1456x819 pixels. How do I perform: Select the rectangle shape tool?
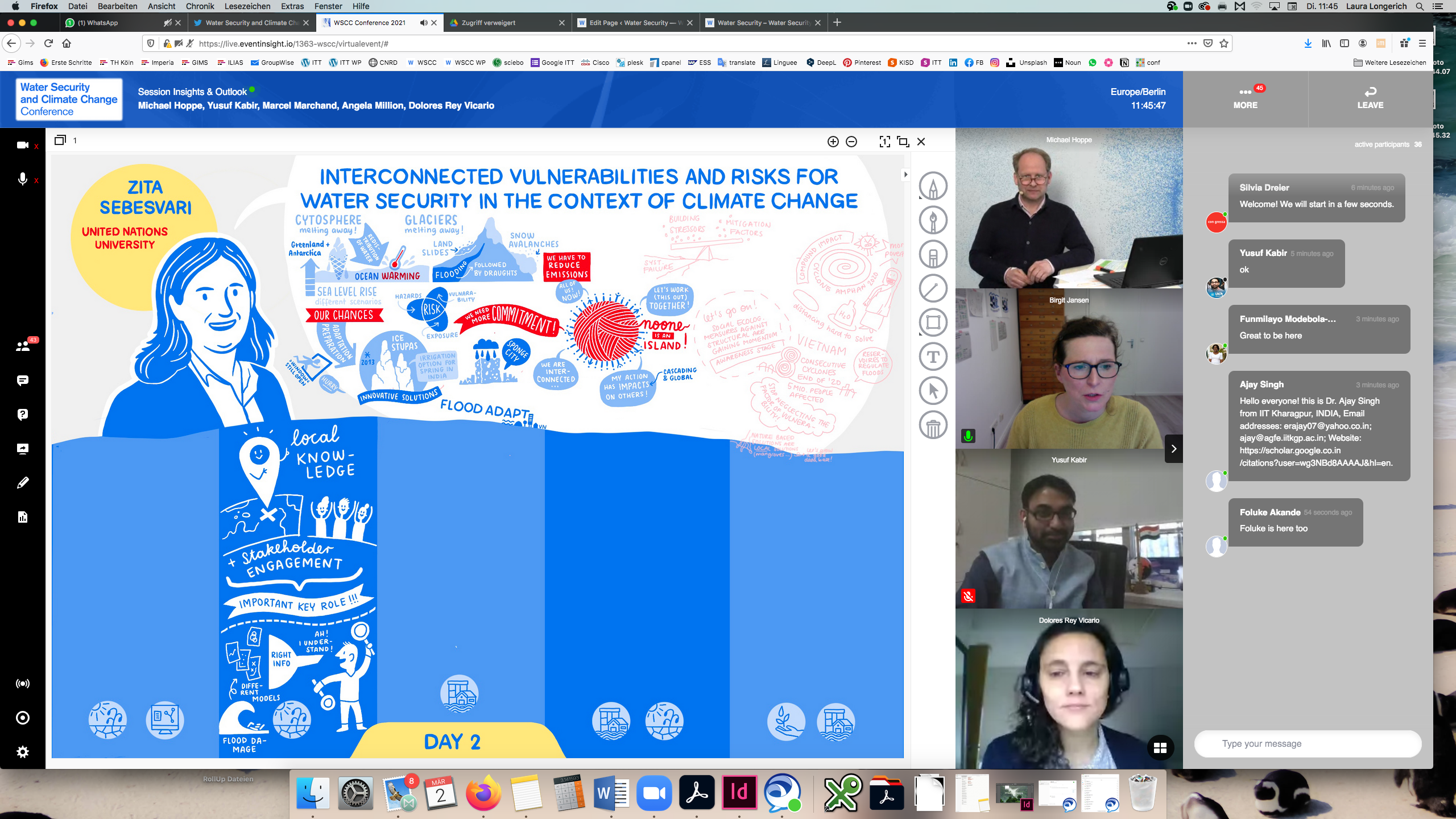933,322
